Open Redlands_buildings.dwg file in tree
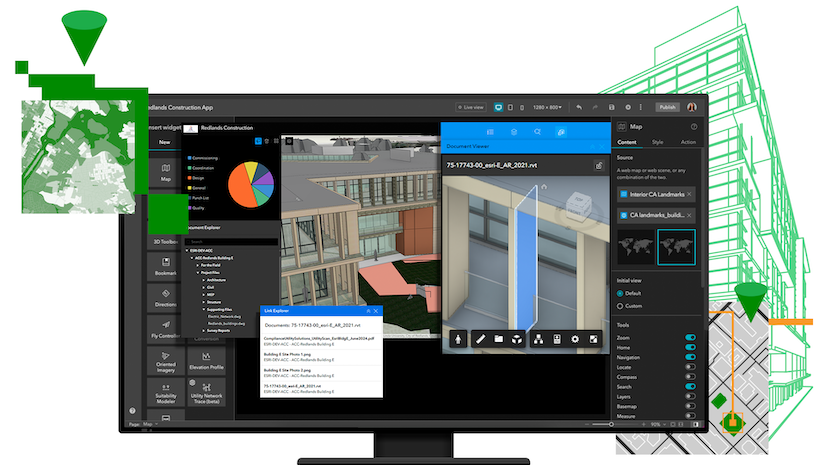The width and height of the screenshot is (826, 465). pos(226,323)
